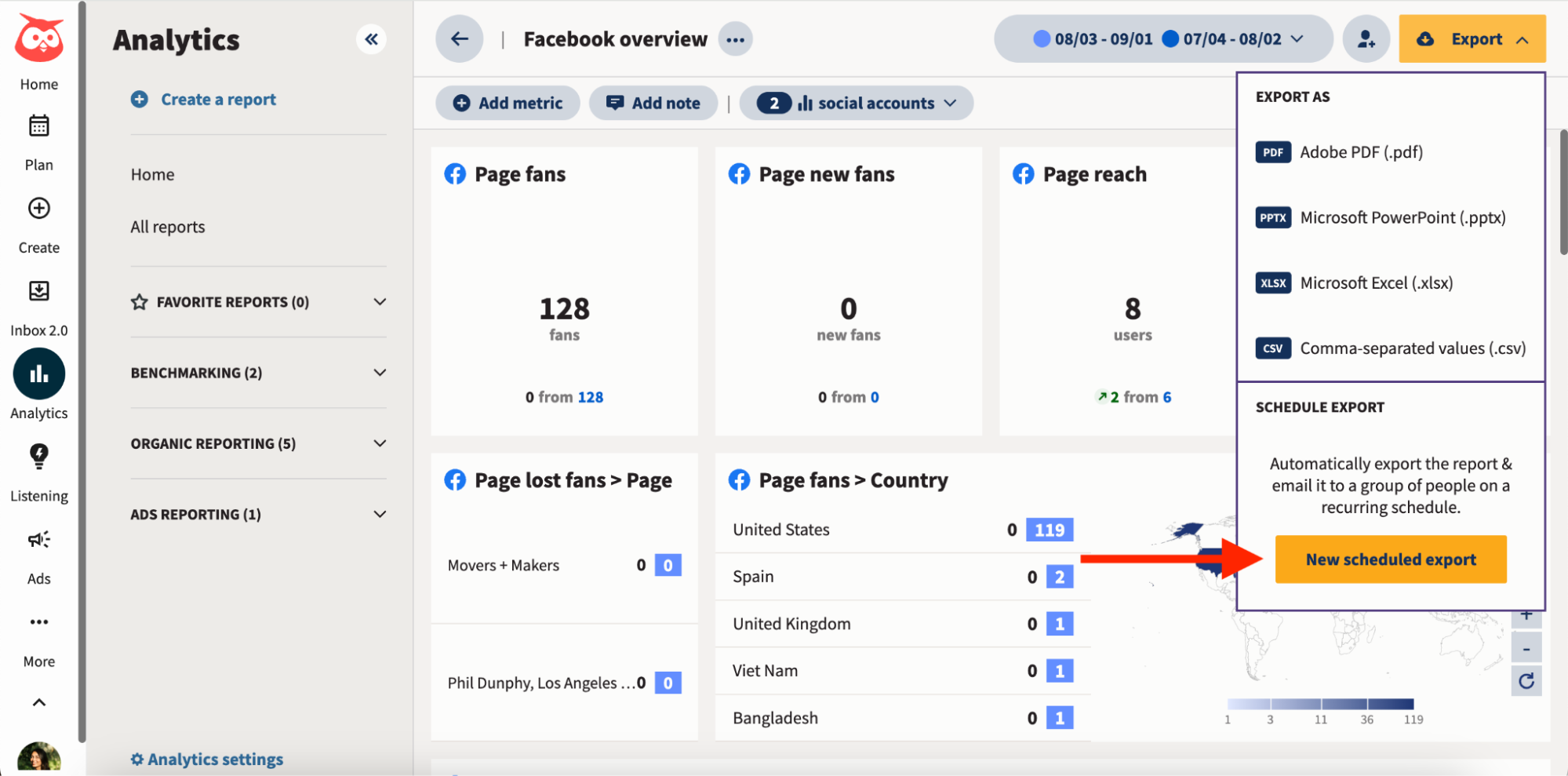Click the vertical page scrollbar
Image resolution: width=1568 pixels, height=776 pixels.
click(1563, 192)
